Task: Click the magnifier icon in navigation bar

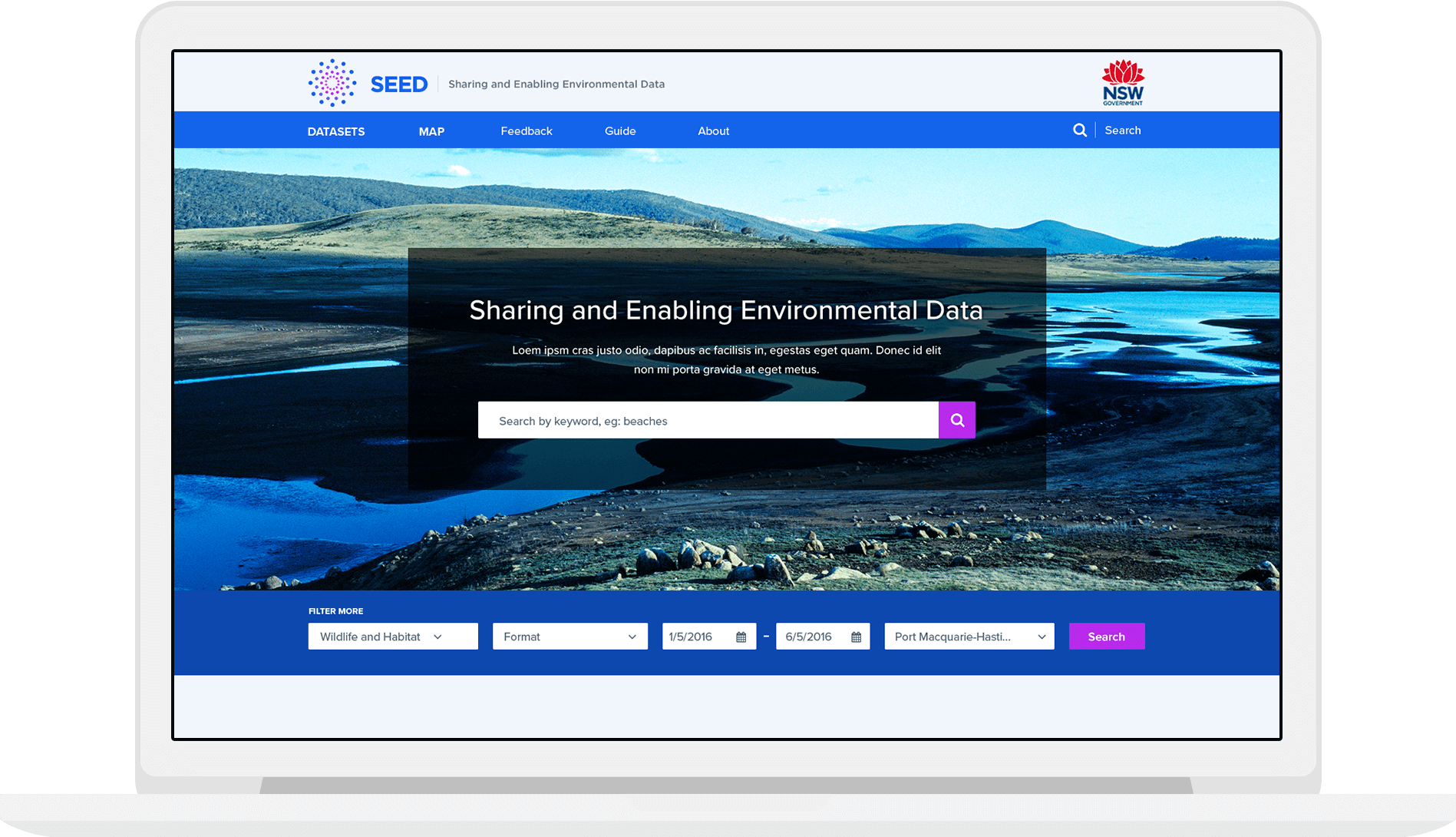Action: [1079, 131]
